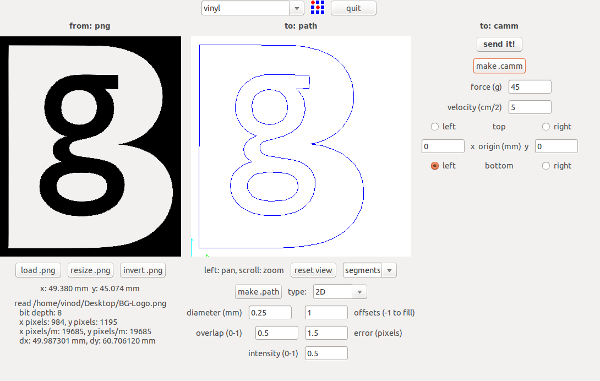The height and width of the screenshot is (381, 600).
Task: Click the velocity input field
Action: (530, 107)
